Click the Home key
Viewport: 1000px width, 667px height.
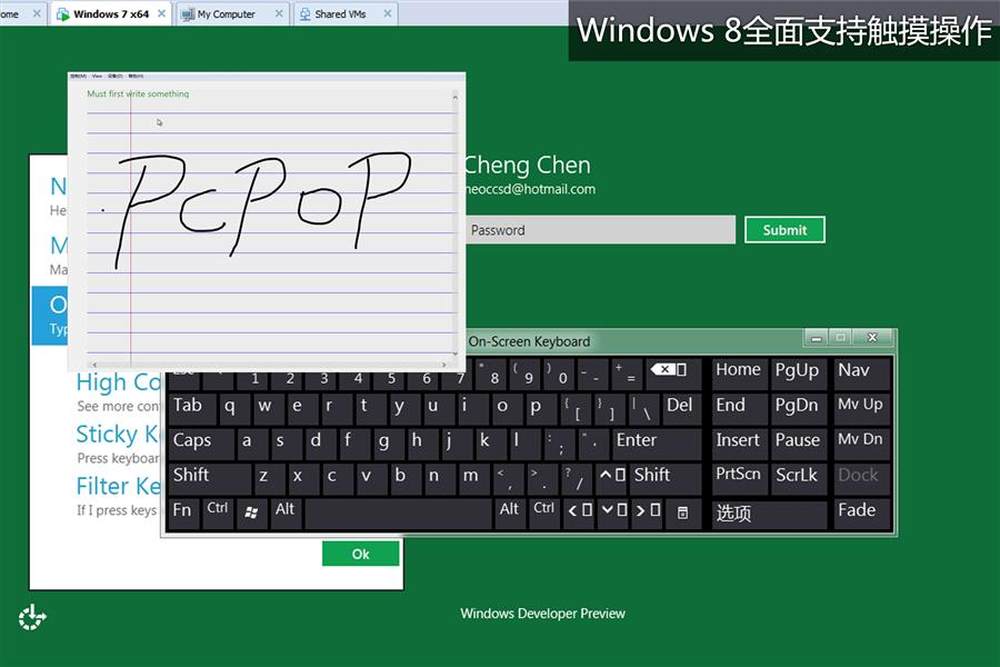(739, 372)
